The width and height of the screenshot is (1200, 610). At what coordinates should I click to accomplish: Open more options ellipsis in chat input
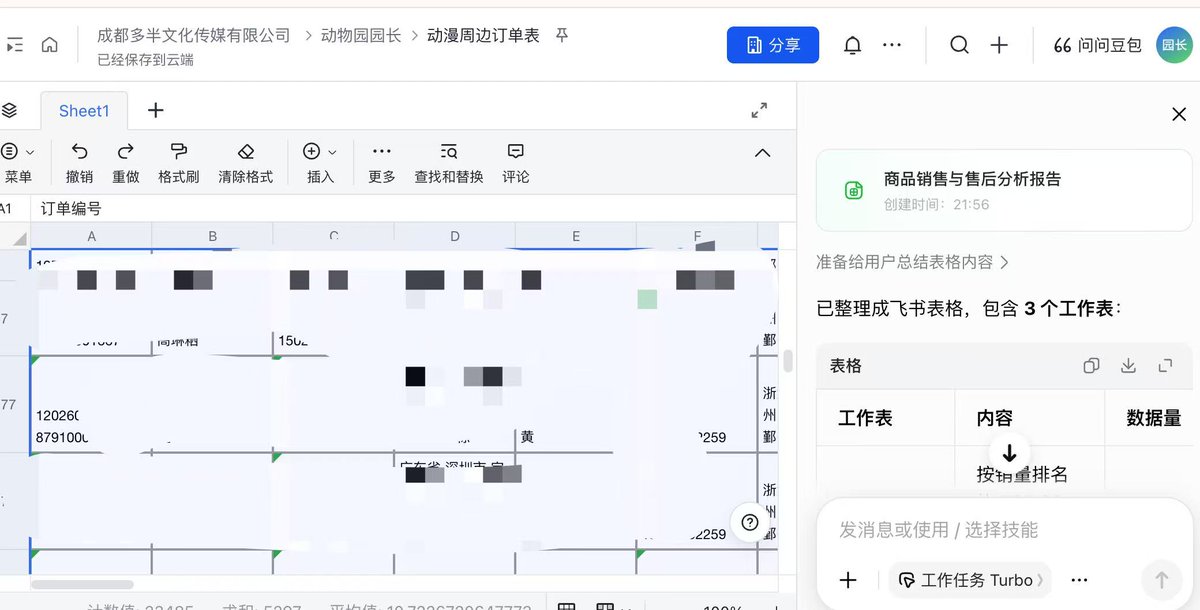tap(1079, 580)
